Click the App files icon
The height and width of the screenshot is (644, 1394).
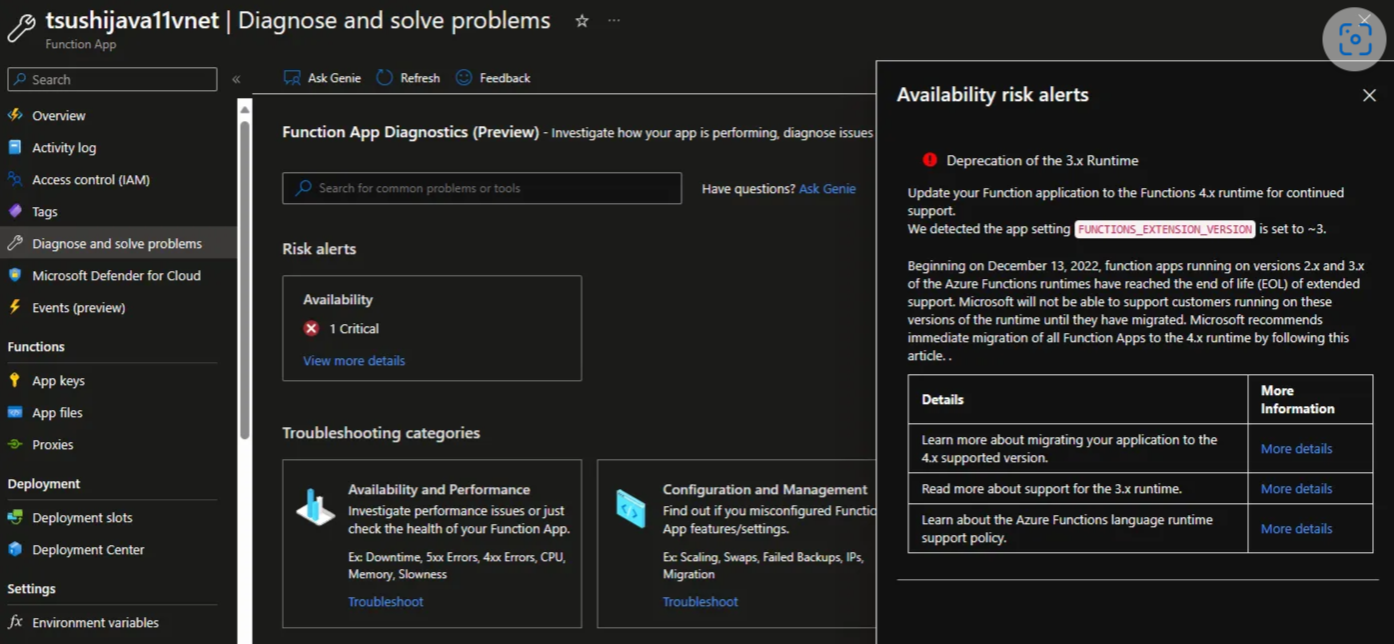coord(15,412)
